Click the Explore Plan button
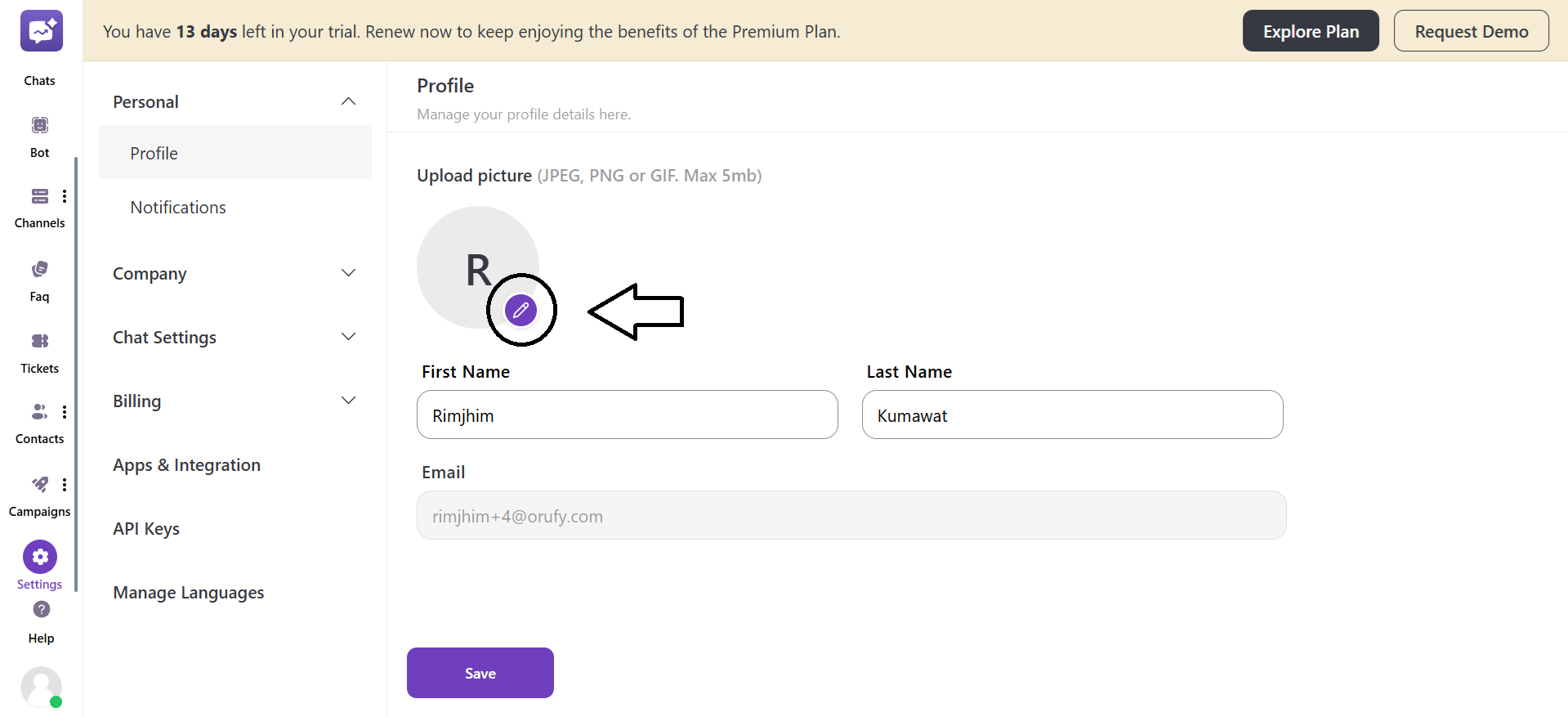This screenshot has width=1568, height=717. (1310, 30)
